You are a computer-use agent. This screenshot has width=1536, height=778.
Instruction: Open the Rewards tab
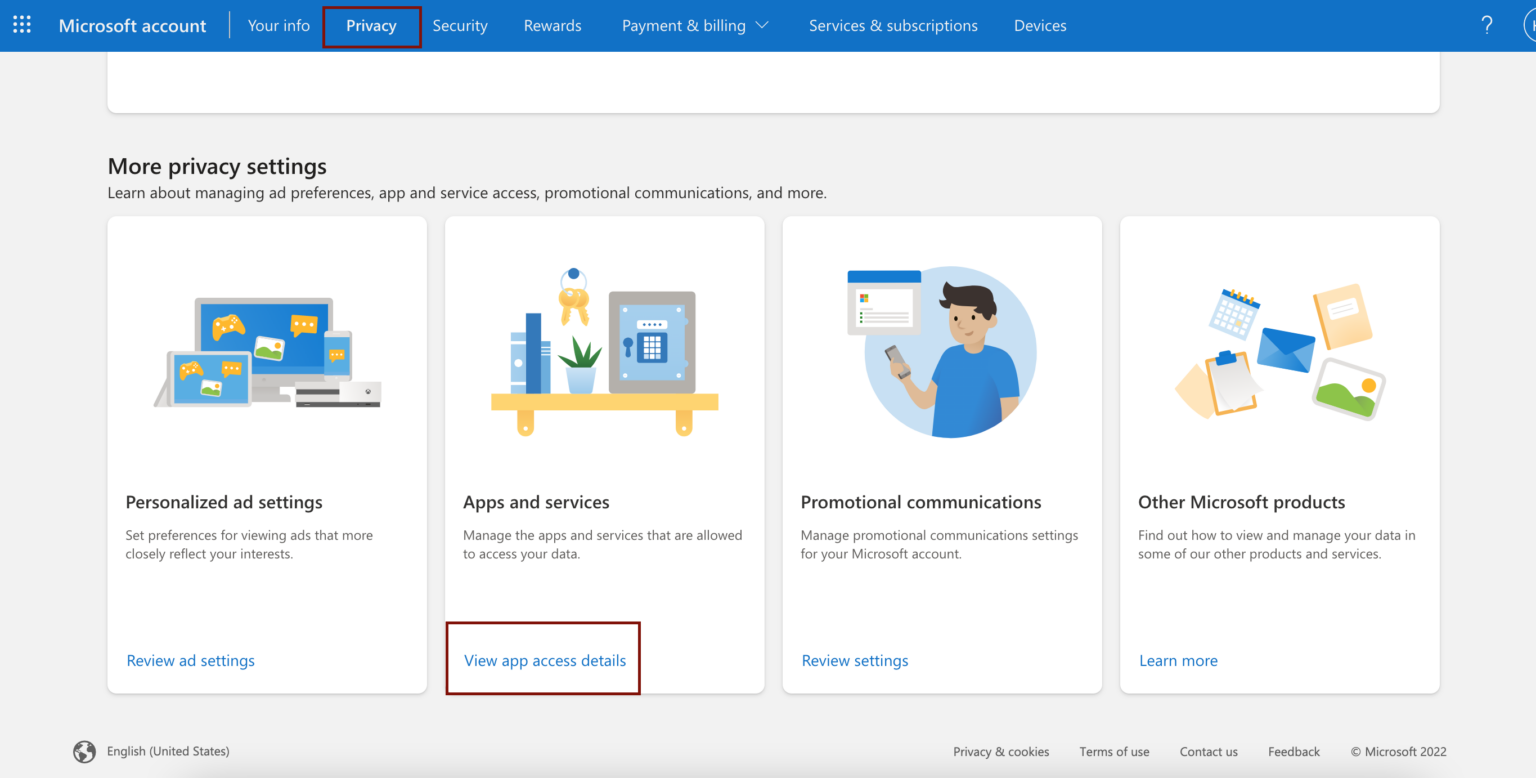[x=552, y=26]
